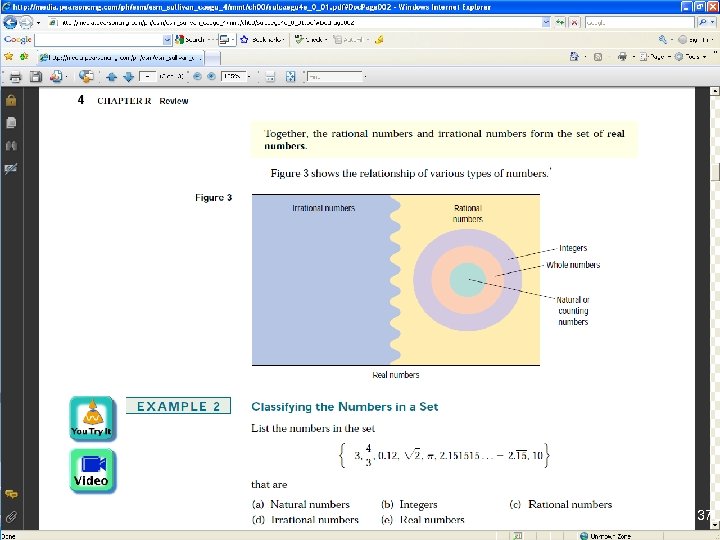
Task: Click into the Google toolbar search field
Action: 99,40
